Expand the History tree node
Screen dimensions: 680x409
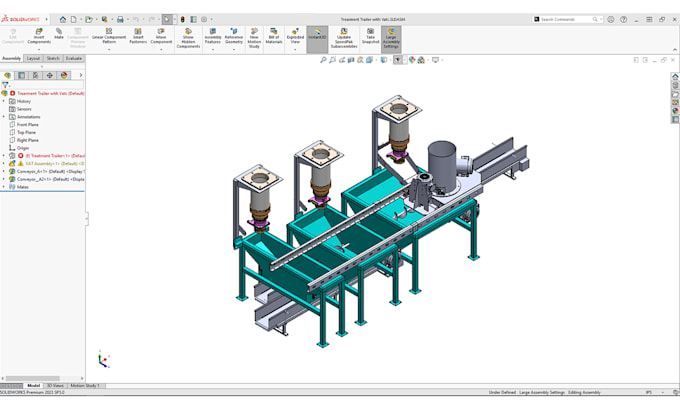point(4,101)
